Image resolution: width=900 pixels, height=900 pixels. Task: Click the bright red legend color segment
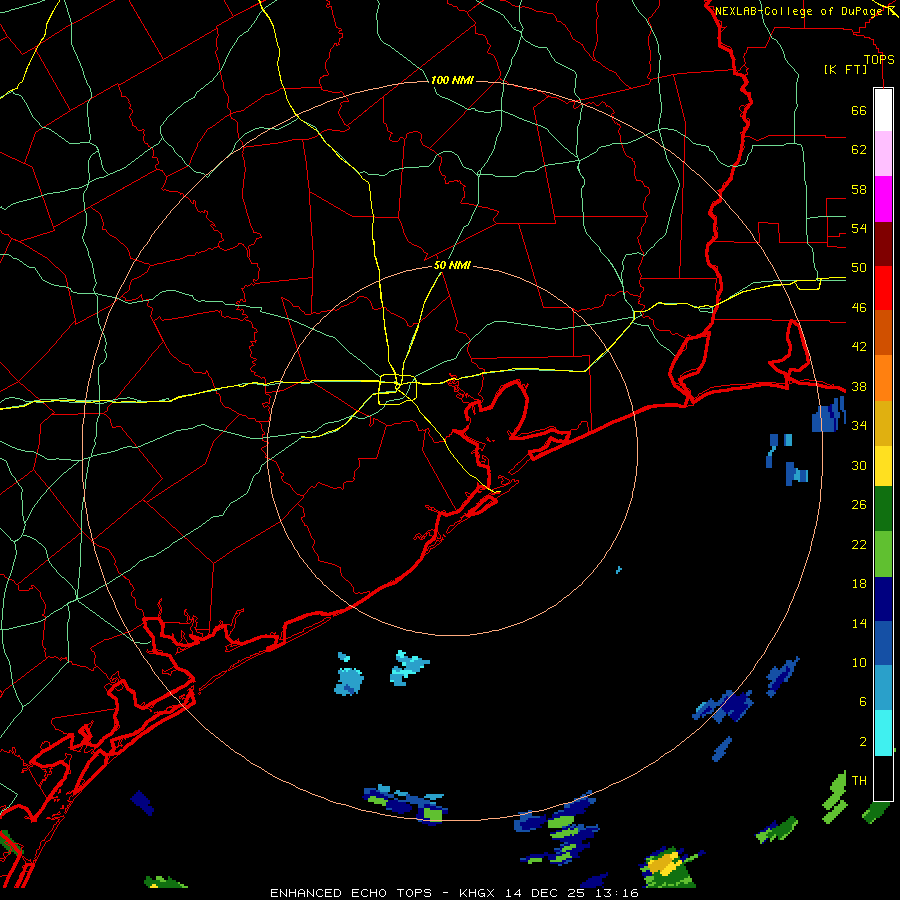(x=883, y=288)
